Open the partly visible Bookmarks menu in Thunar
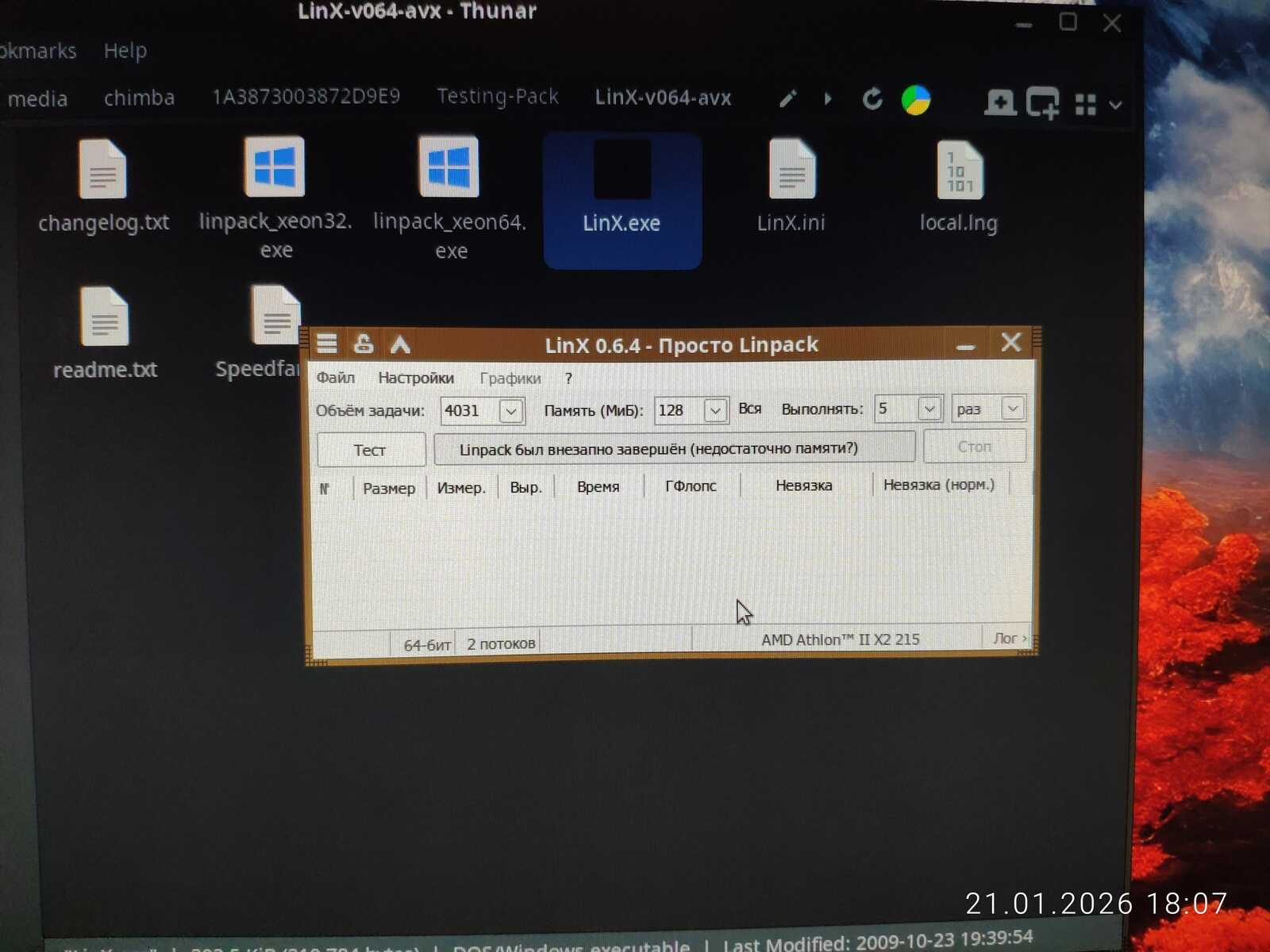This screenshot has width=1270, height=952. [38, 51]
